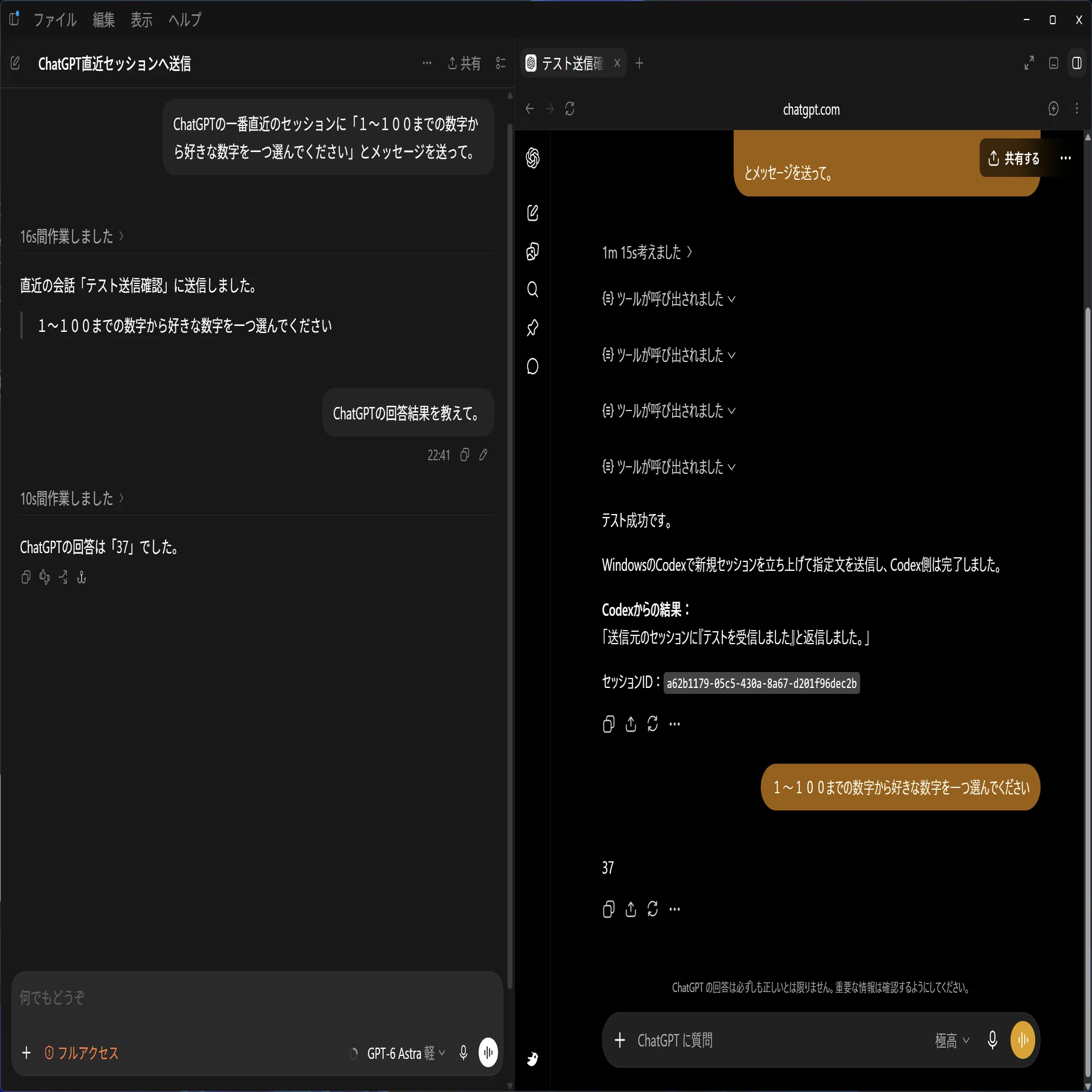The width and height of the screenshot is (1092, 1092).
Task: Expand the third ツールが呼び出されました entry
Action: pos(669,411)
